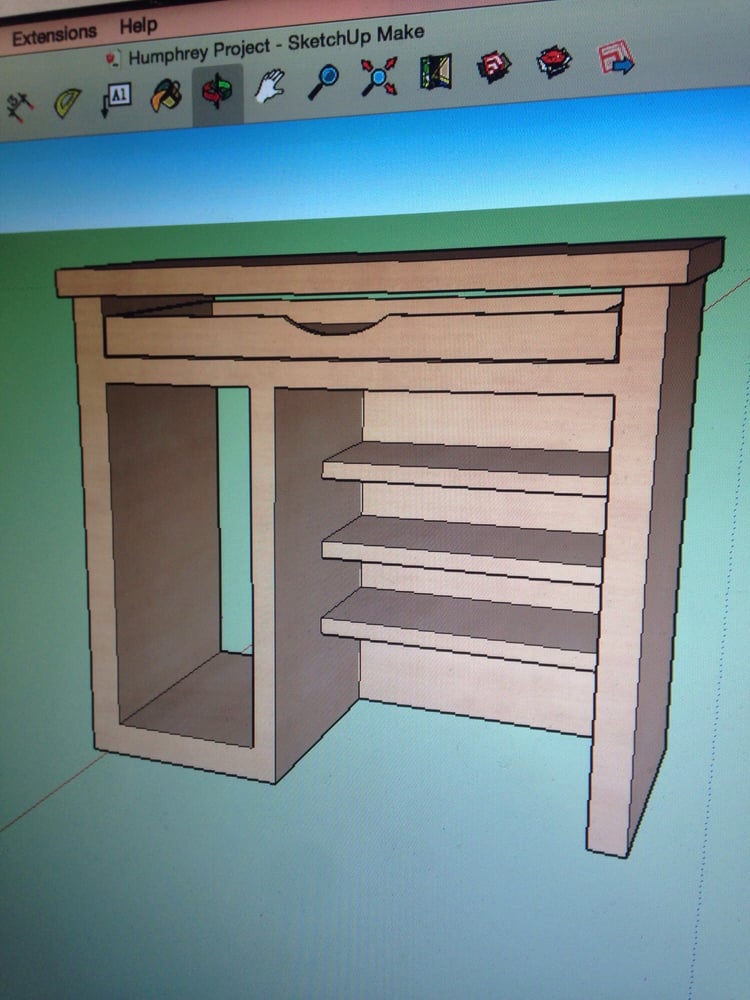Open the 3D Warehouse icon

(x=494, y=66)
